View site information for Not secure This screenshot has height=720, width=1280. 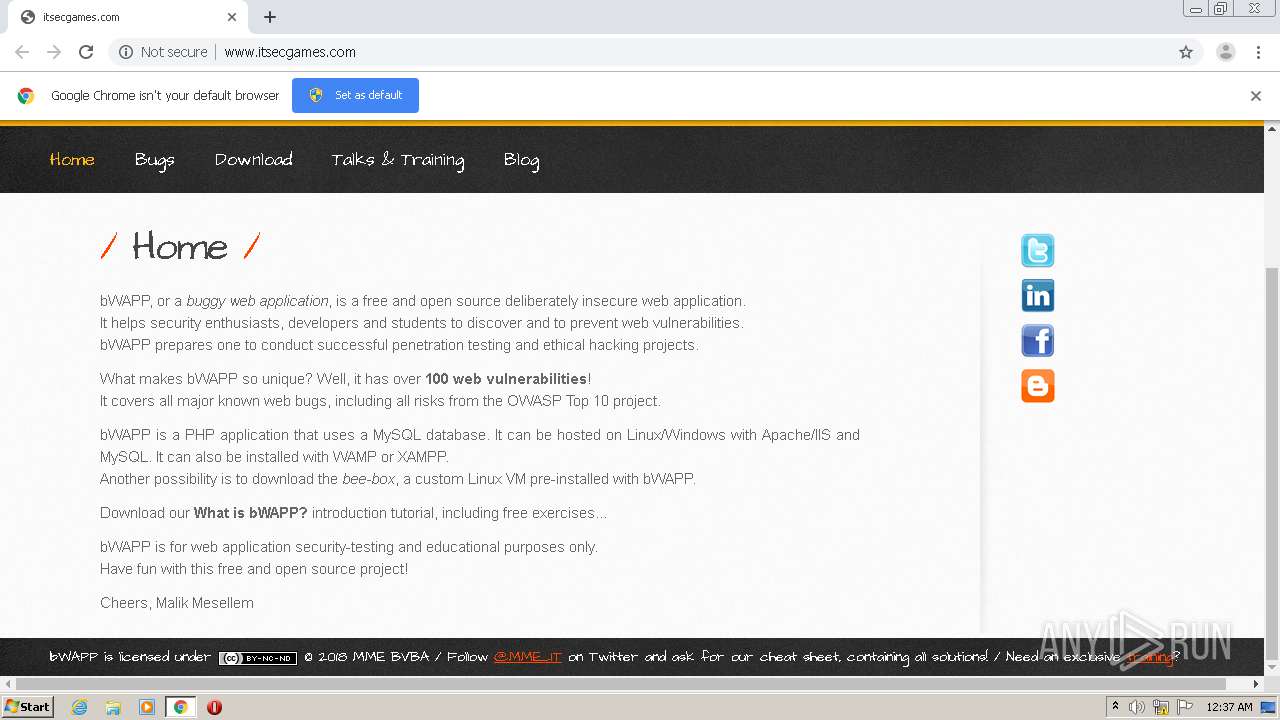click(x=163, y=52)
